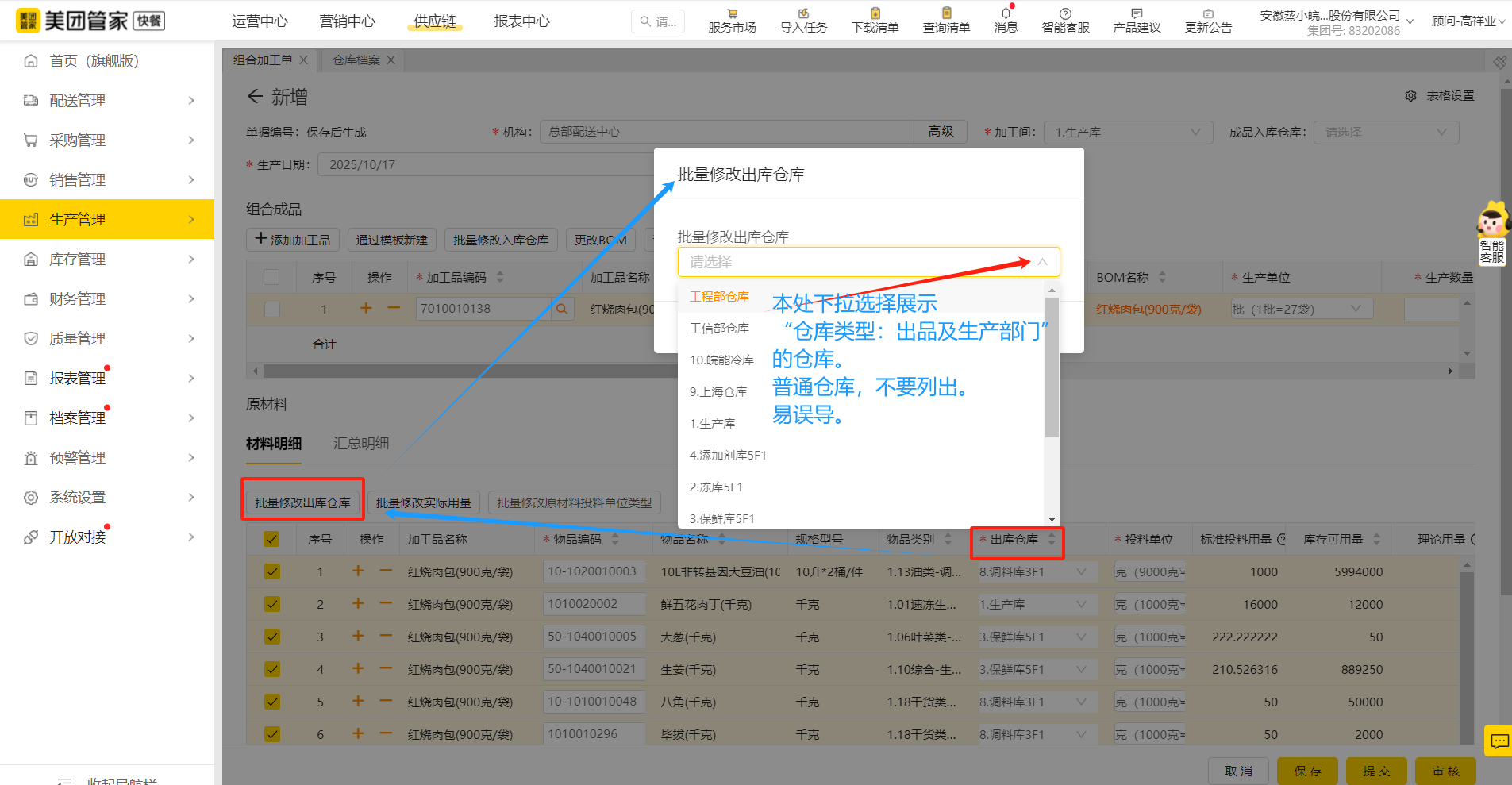Click the 提交 submit button
This screenshot has height=785, width=1512.
click(x=1375, y=770)
